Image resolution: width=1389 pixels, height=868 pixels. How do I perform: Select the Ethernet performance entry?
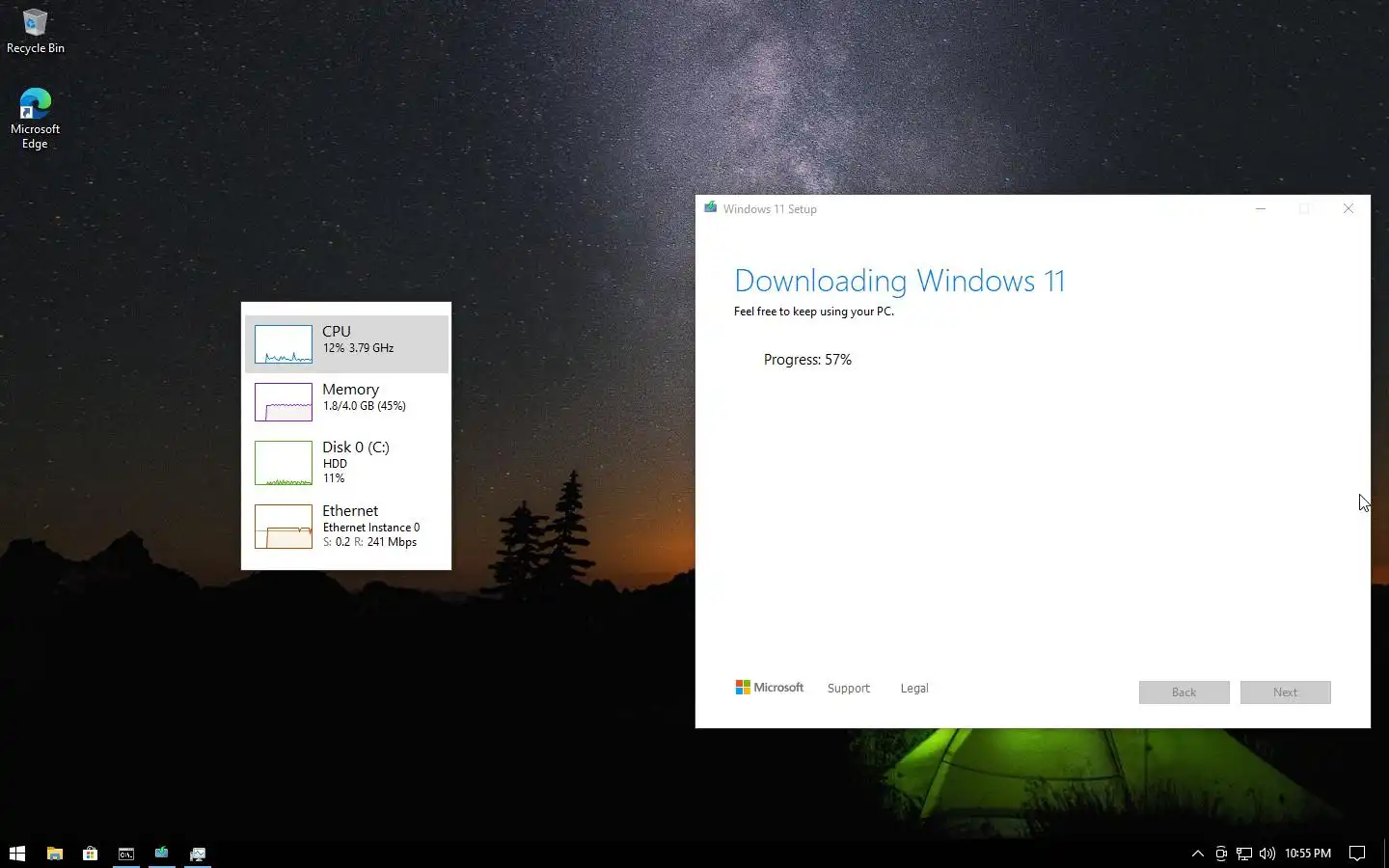pos(346,526)
